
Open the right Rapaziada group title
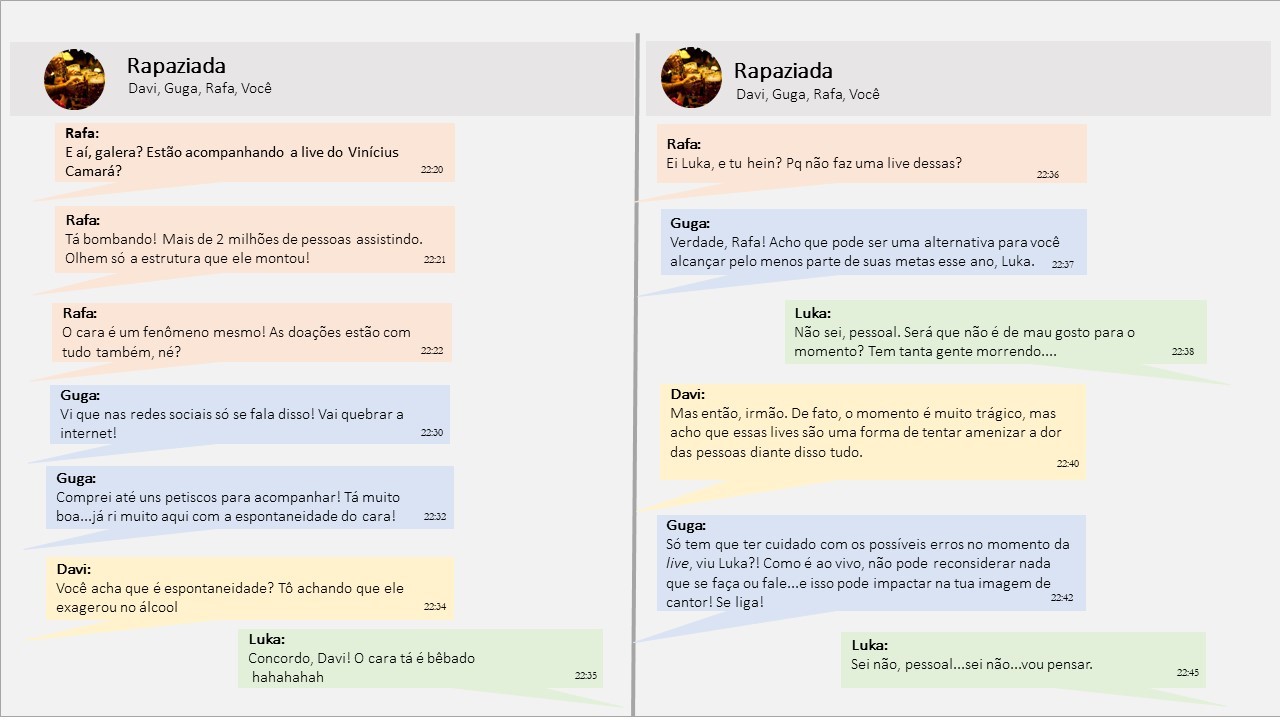(783, 70)
